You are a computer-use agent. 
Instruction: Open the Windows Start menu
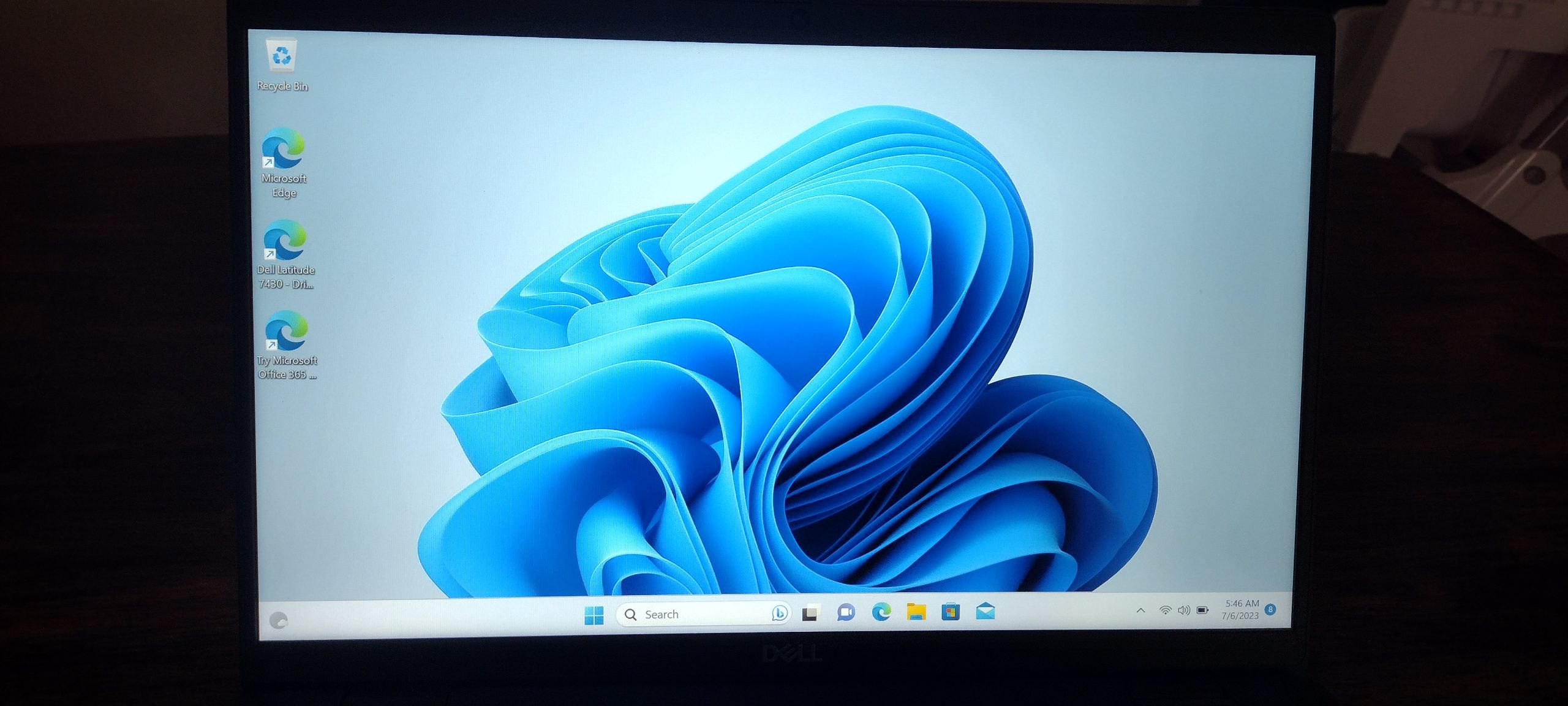pyautogui.click(x=594, y=615)
